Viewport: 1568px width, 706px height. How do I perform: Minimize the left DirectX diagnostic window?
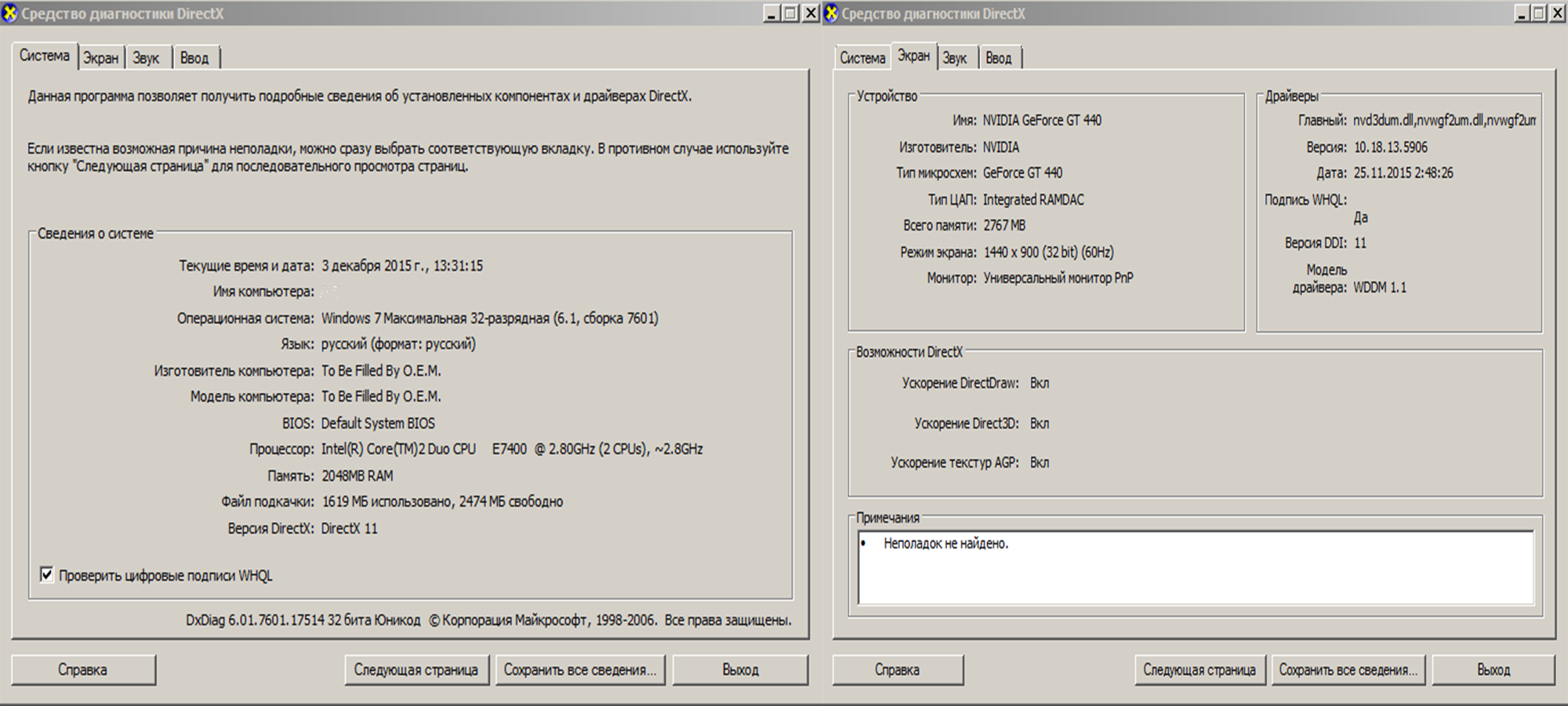point(771,13)
